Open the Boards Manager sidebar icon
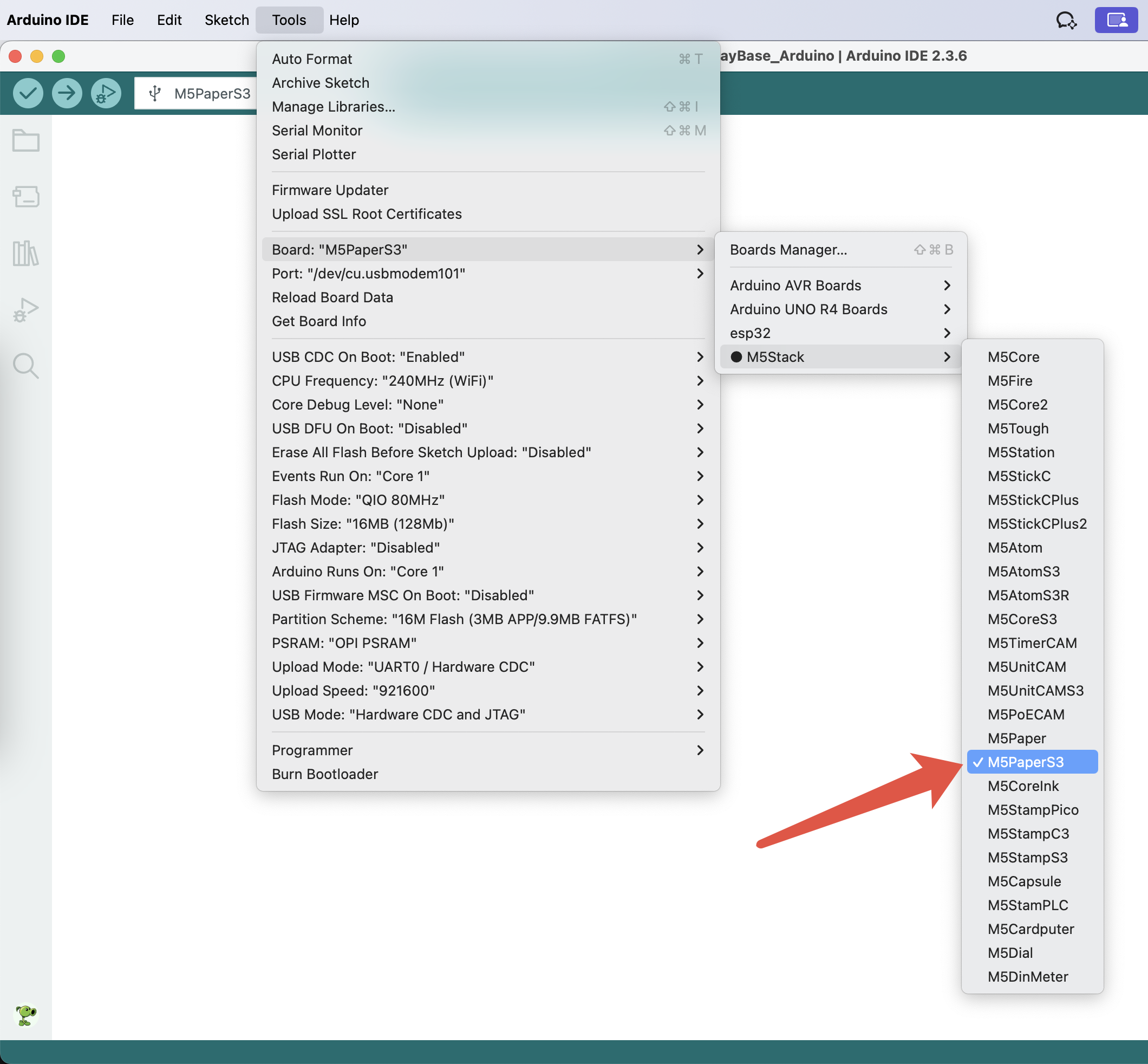The height and width of the screenshot is (1064, 1148). point(26,196)
